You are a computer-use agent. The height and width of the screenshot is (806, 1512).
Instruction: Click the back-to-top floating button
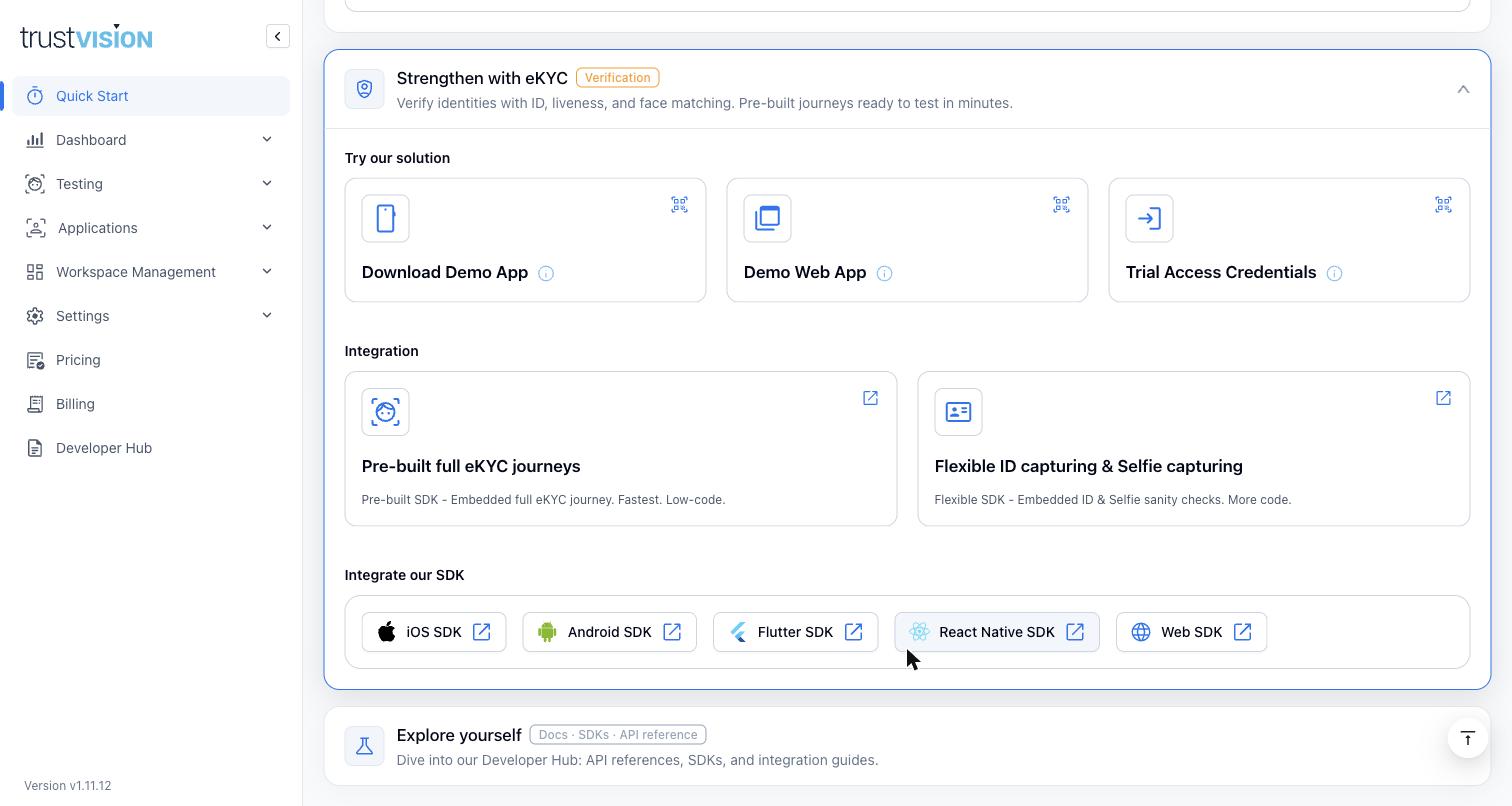[x=1468, y=738]
